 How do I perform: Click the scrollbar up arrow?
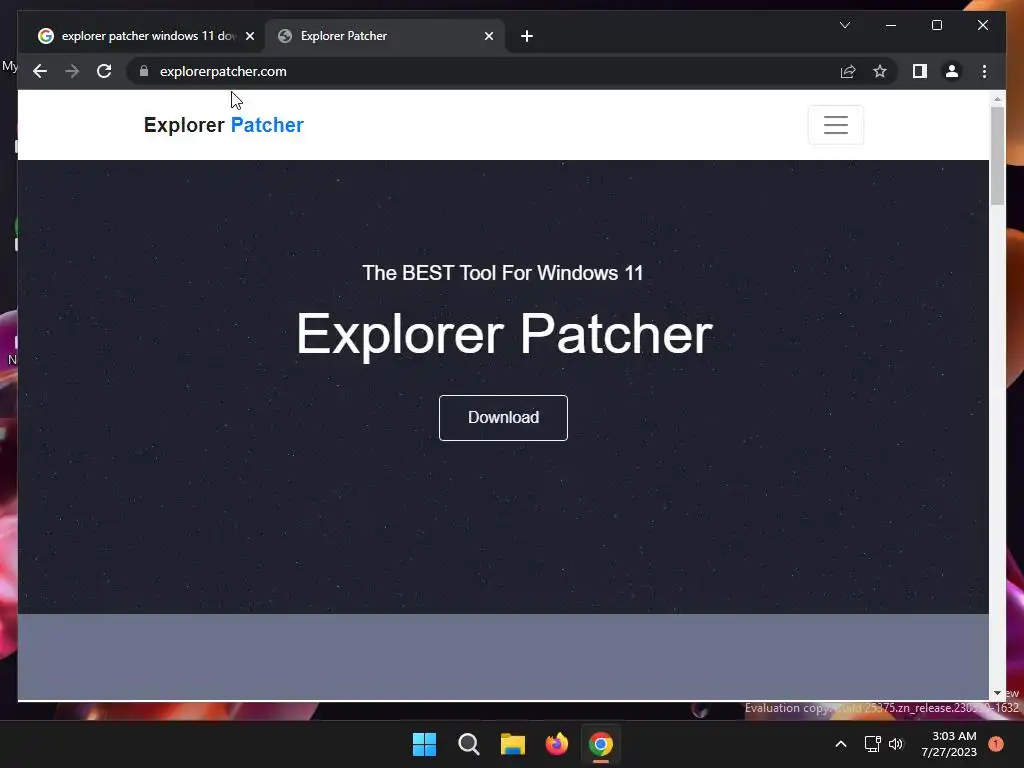click(997, 99)
